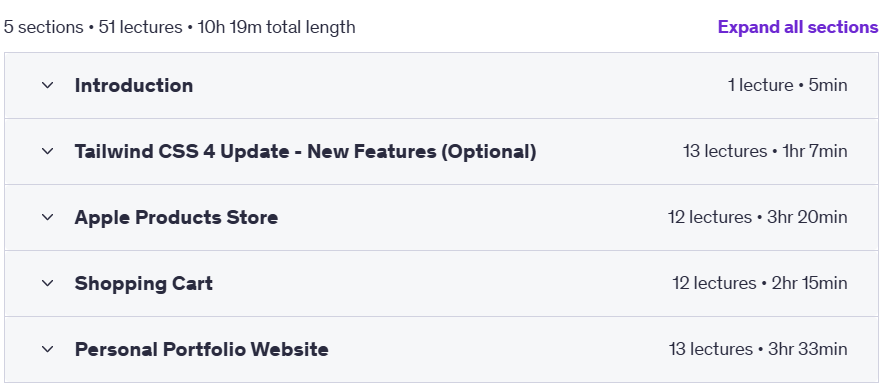Click Personal Portfolio Website section heading

click(201, 349)
